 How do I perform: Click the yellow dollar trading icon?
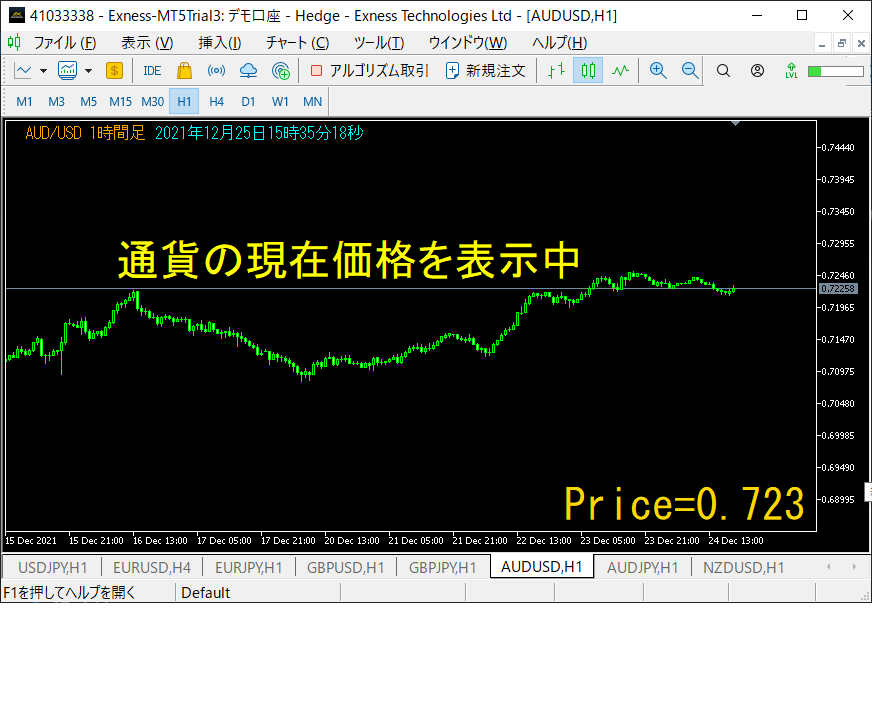tap(114, 71)
